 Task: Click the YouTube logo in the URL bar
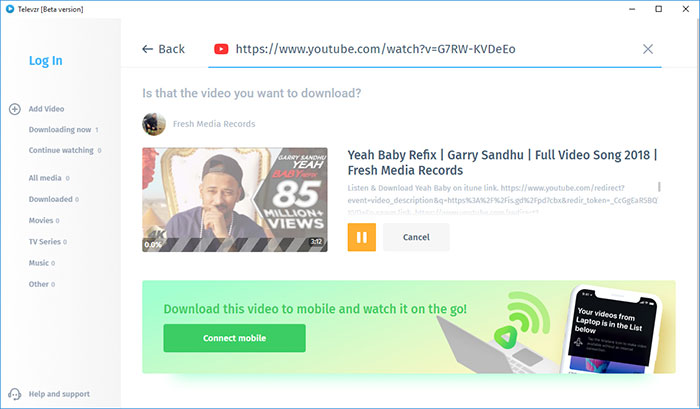coord(221,49)
